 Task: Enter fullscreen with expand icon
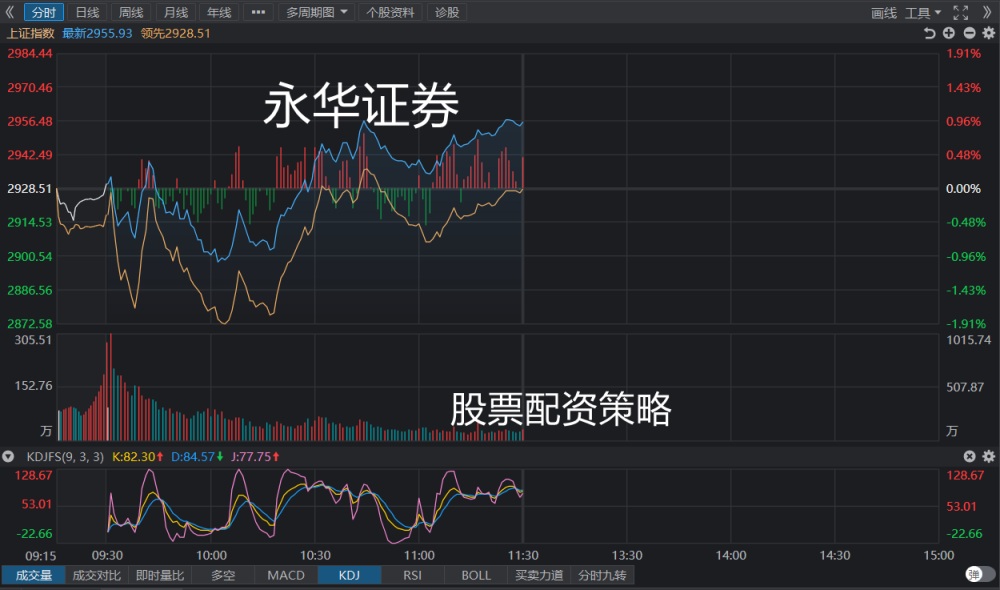pyautogui.click(x=960, y=13)
